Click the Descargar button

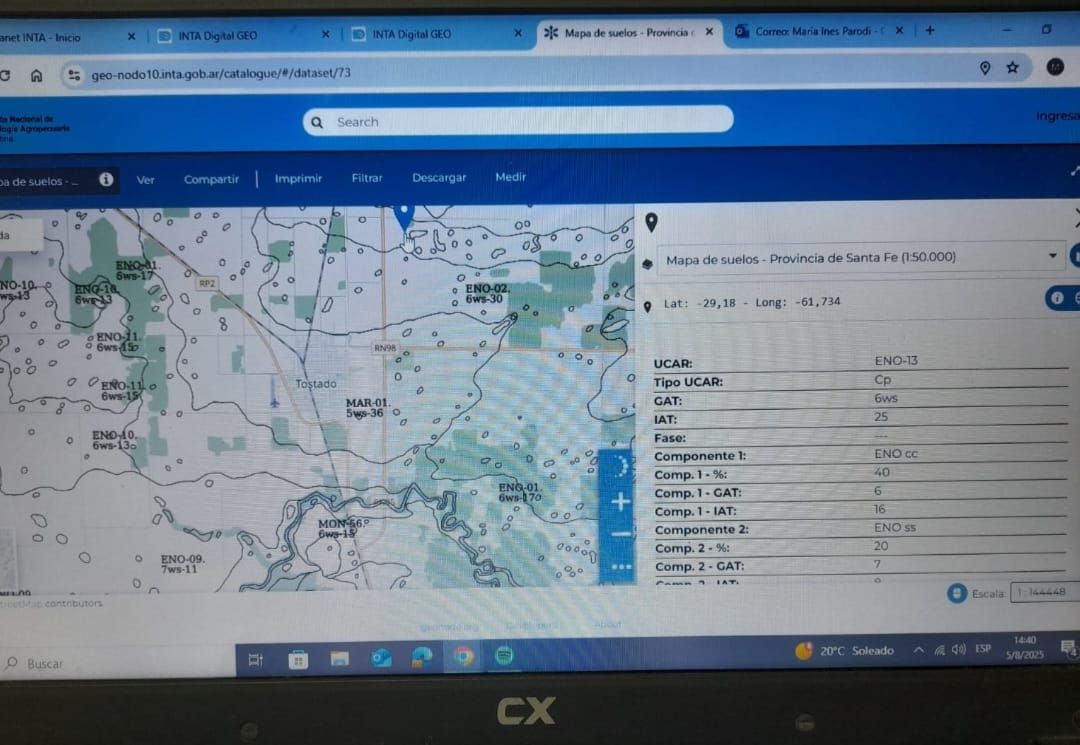tap(439, 178)
